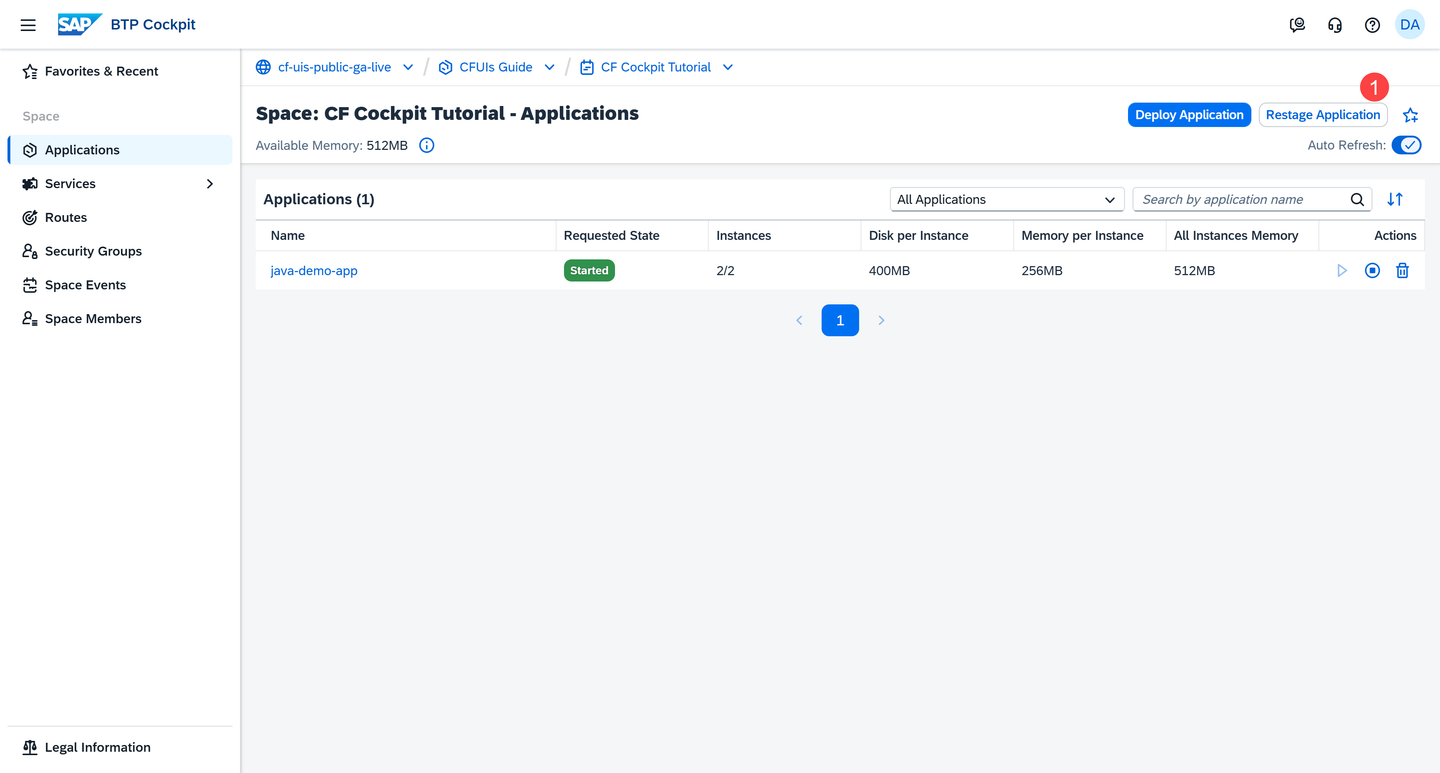
Task: Click the CFUIs Guide org icon
Action: (x=445, y=67)
